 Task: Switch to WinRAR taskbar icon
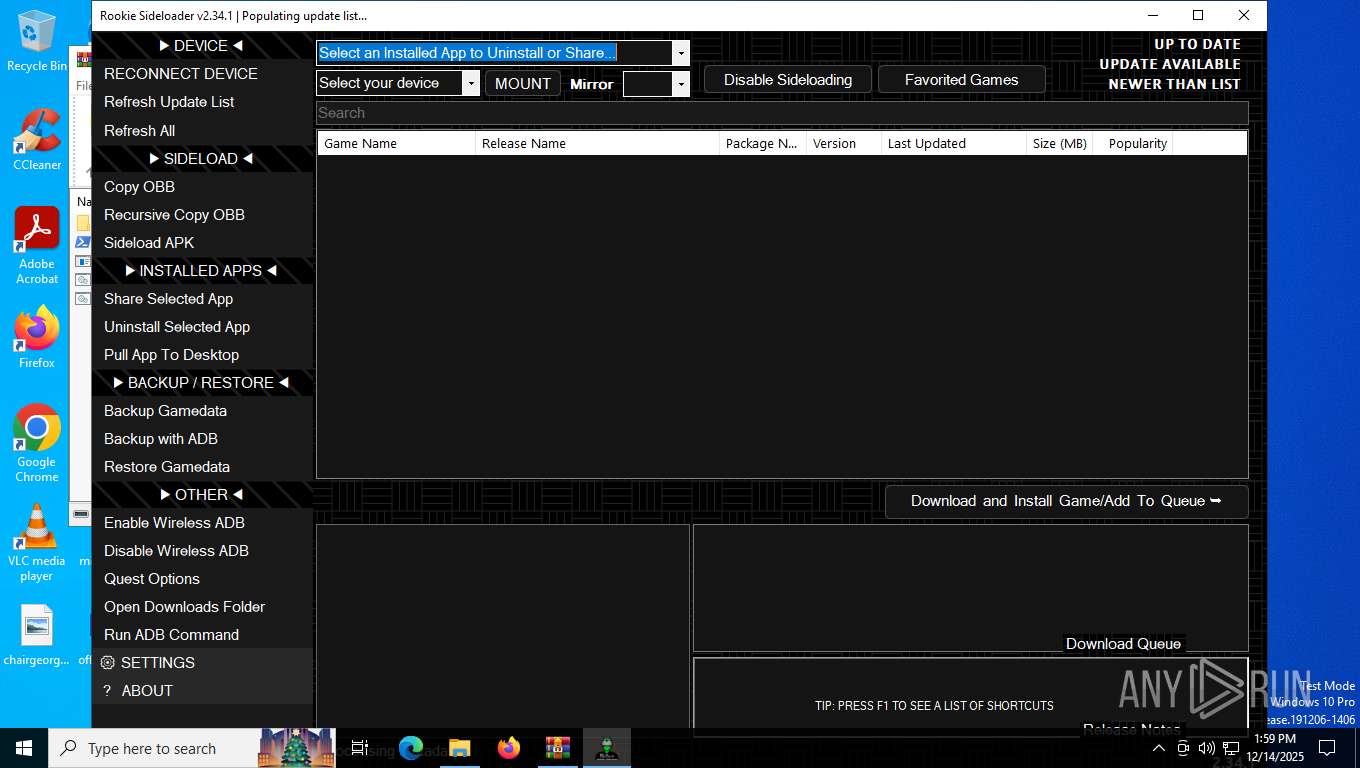(x=558, y=748)
